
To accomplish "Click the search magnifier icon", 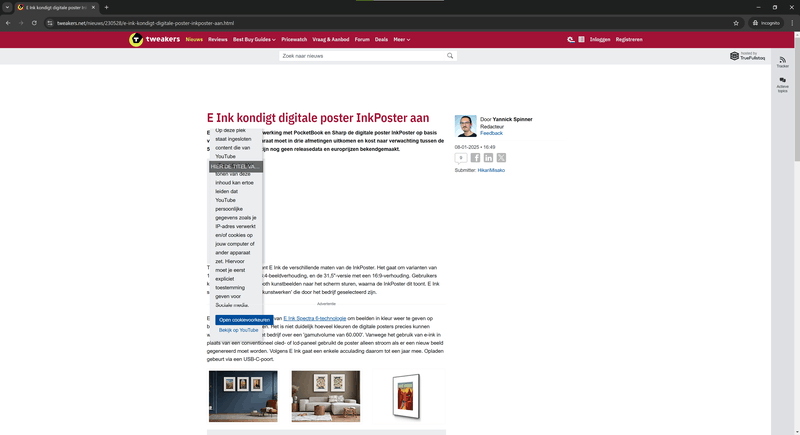I will click(x=450, y=56).
